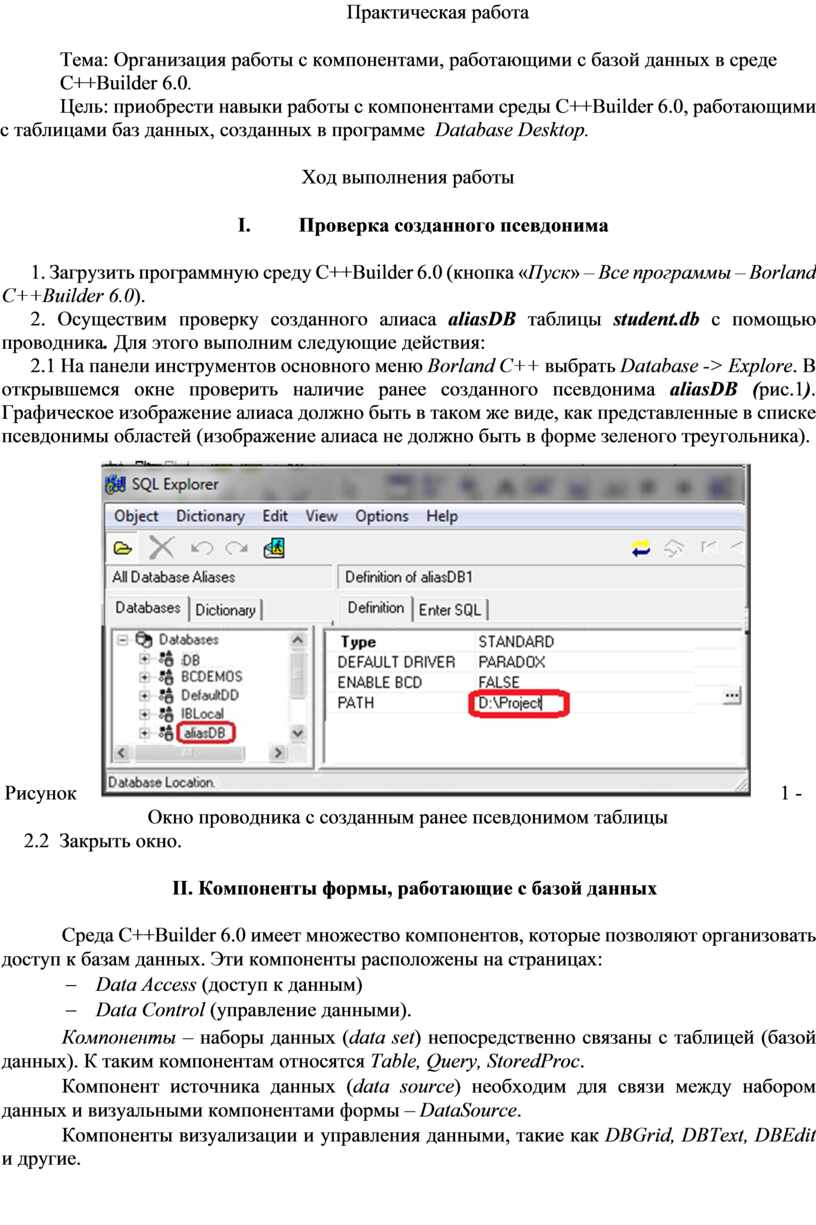
Task: Click the Undo arrow toolbar icon
Action: pyautogui.click(x=202, y=548)
